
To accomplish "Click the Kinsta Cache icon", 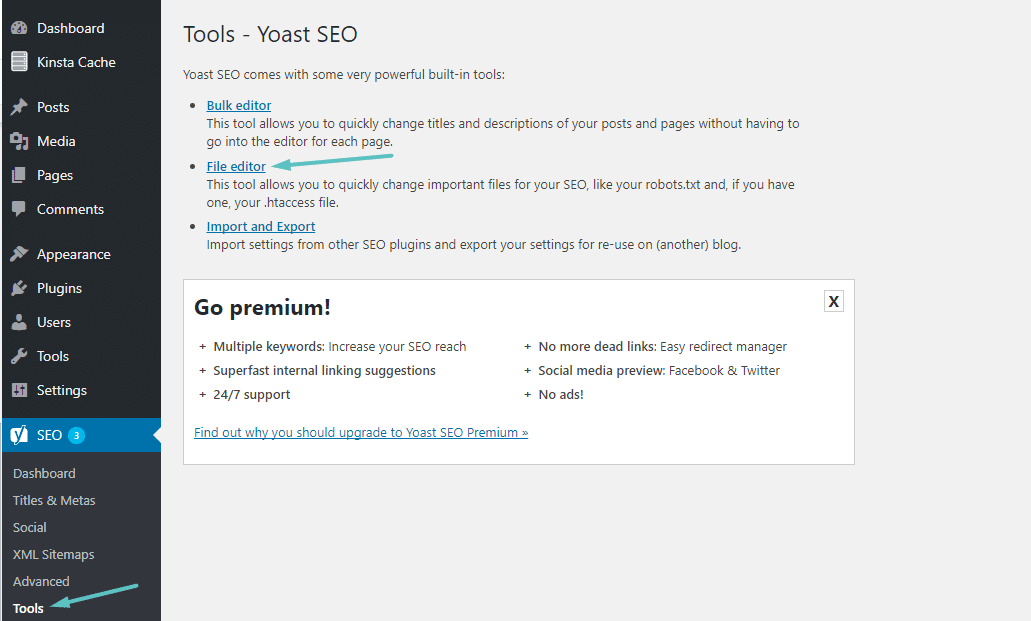I will (x=21, y=61).
